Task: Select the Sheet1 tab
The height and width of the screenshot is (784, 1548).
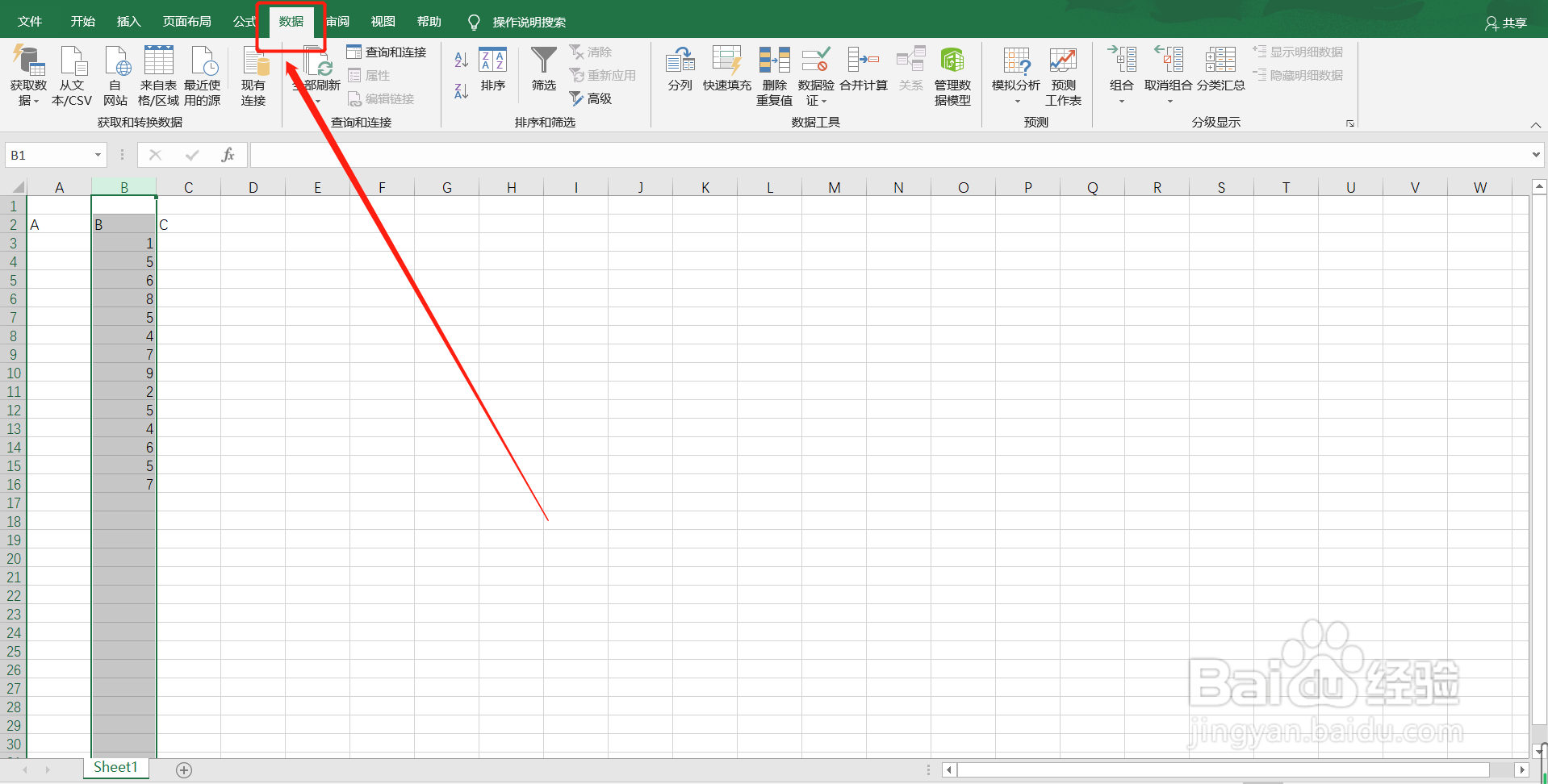Action: (116, 767)
